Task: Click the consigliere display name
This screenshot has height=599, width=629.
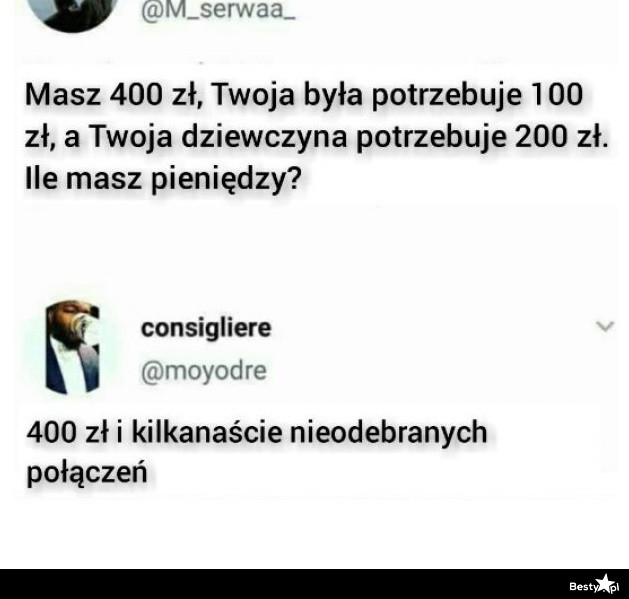Action: (x=206, y=328)
